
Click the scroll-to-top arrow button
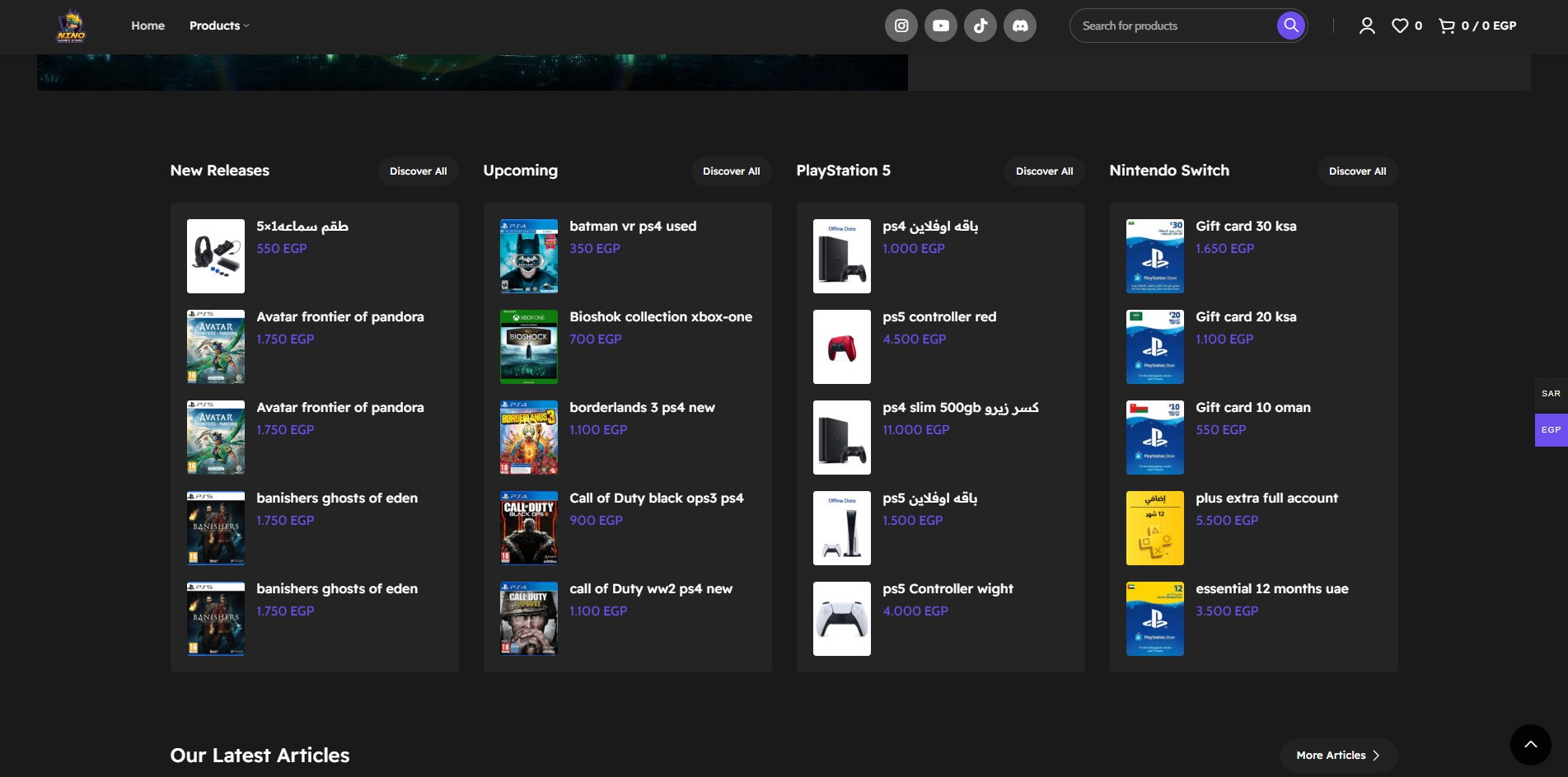[1531, 745]
